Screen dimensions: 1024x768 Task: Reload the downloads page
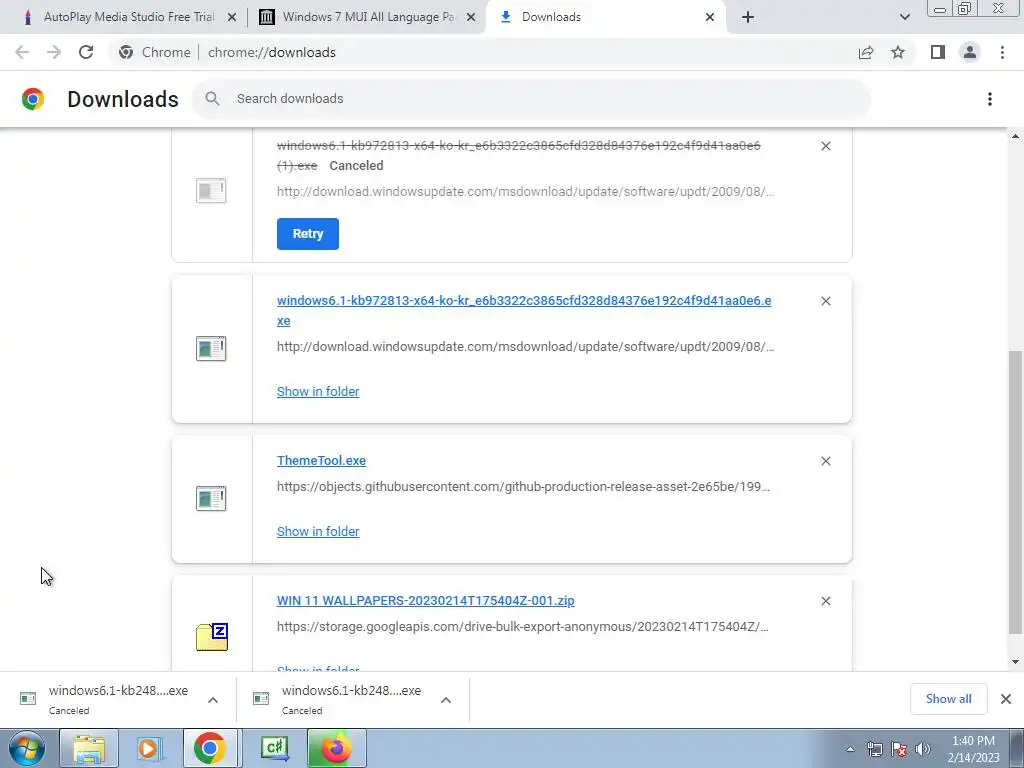tap(86, 52)
